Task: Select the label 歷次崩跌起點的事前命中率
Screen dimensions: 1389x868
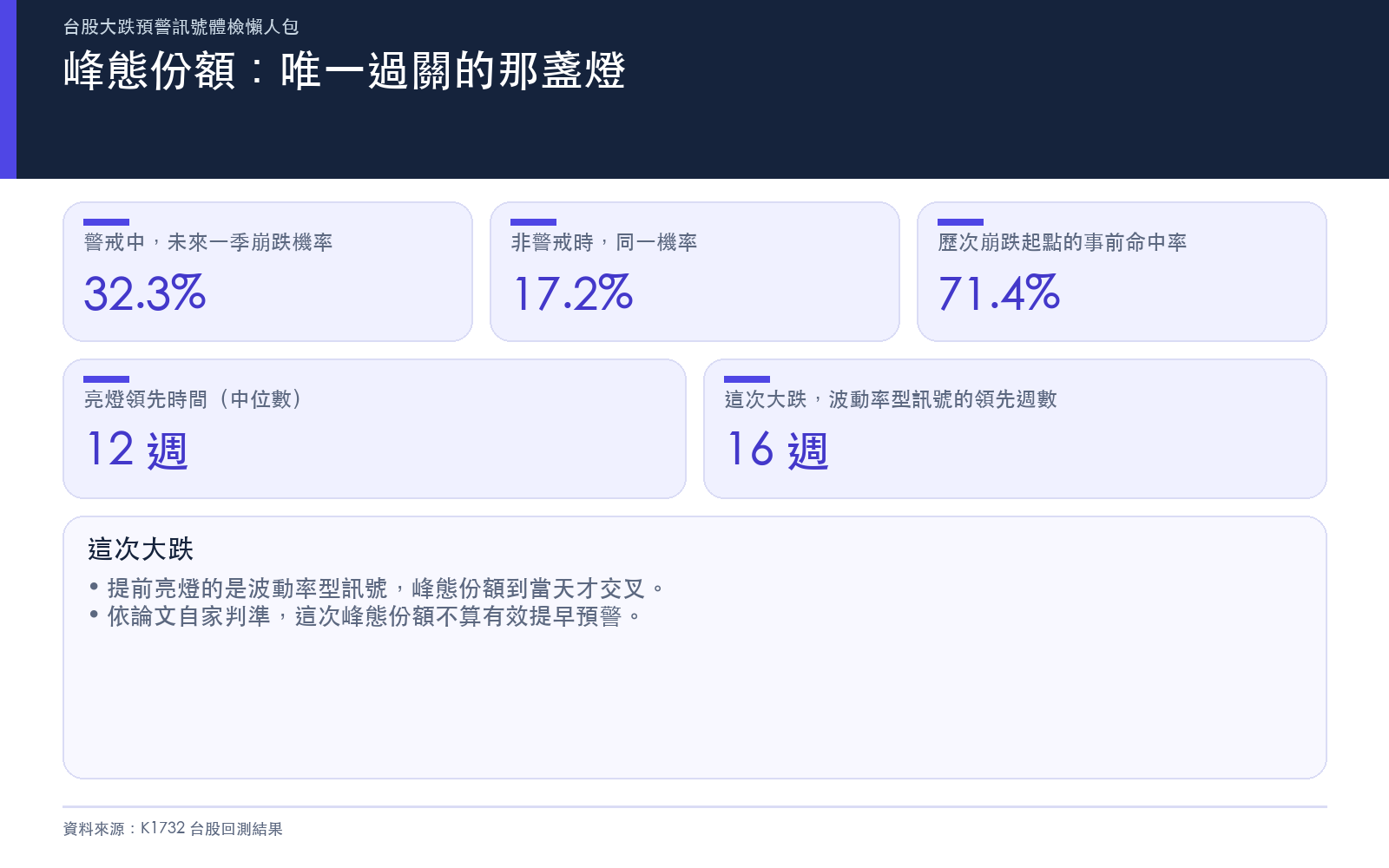Action: 1063,242
